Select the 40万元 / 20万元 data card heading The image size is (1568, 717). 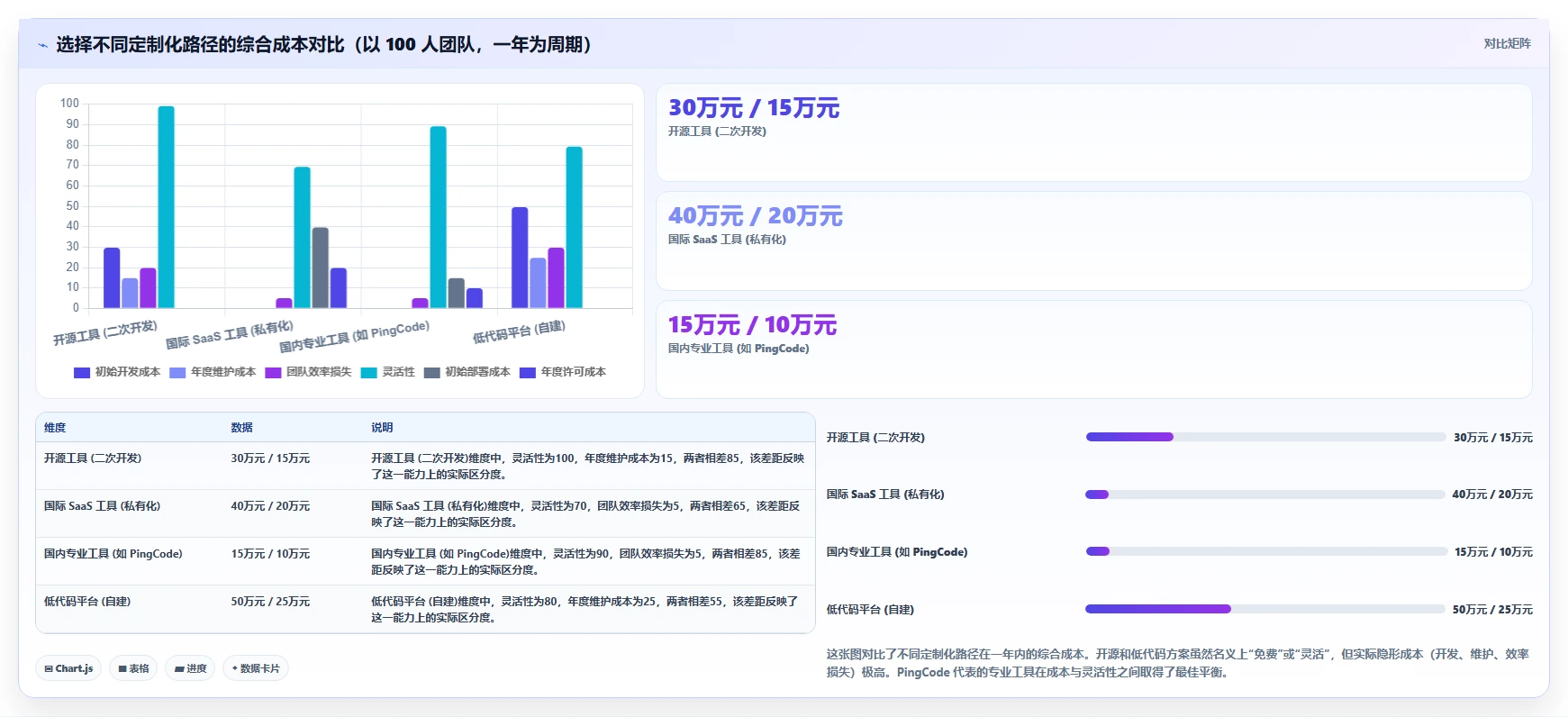[756, 216]
